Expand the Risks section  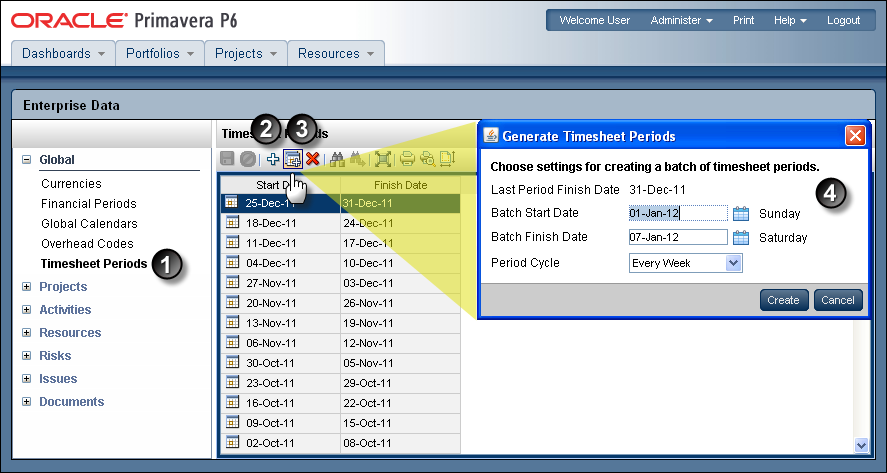26,356
